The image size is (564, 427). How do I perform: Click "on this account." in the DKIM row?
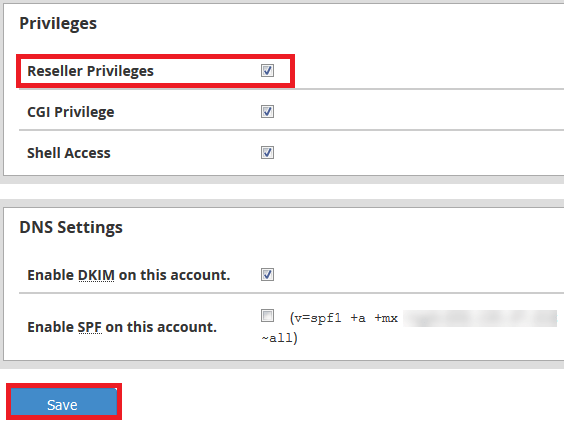pyautogui.click(x=174, y=275)
